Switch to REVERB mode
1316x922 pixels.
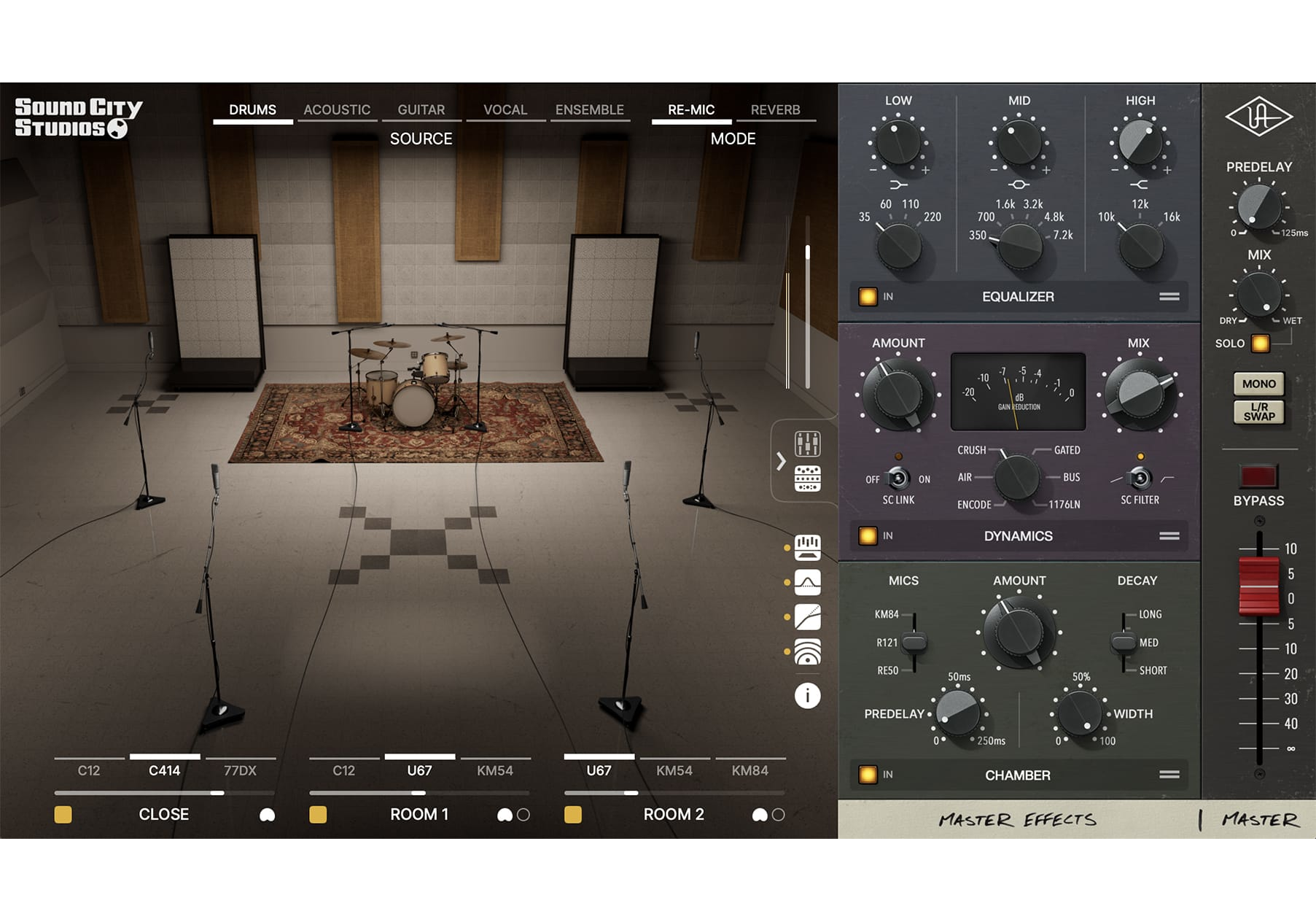[x=776, y=110]
